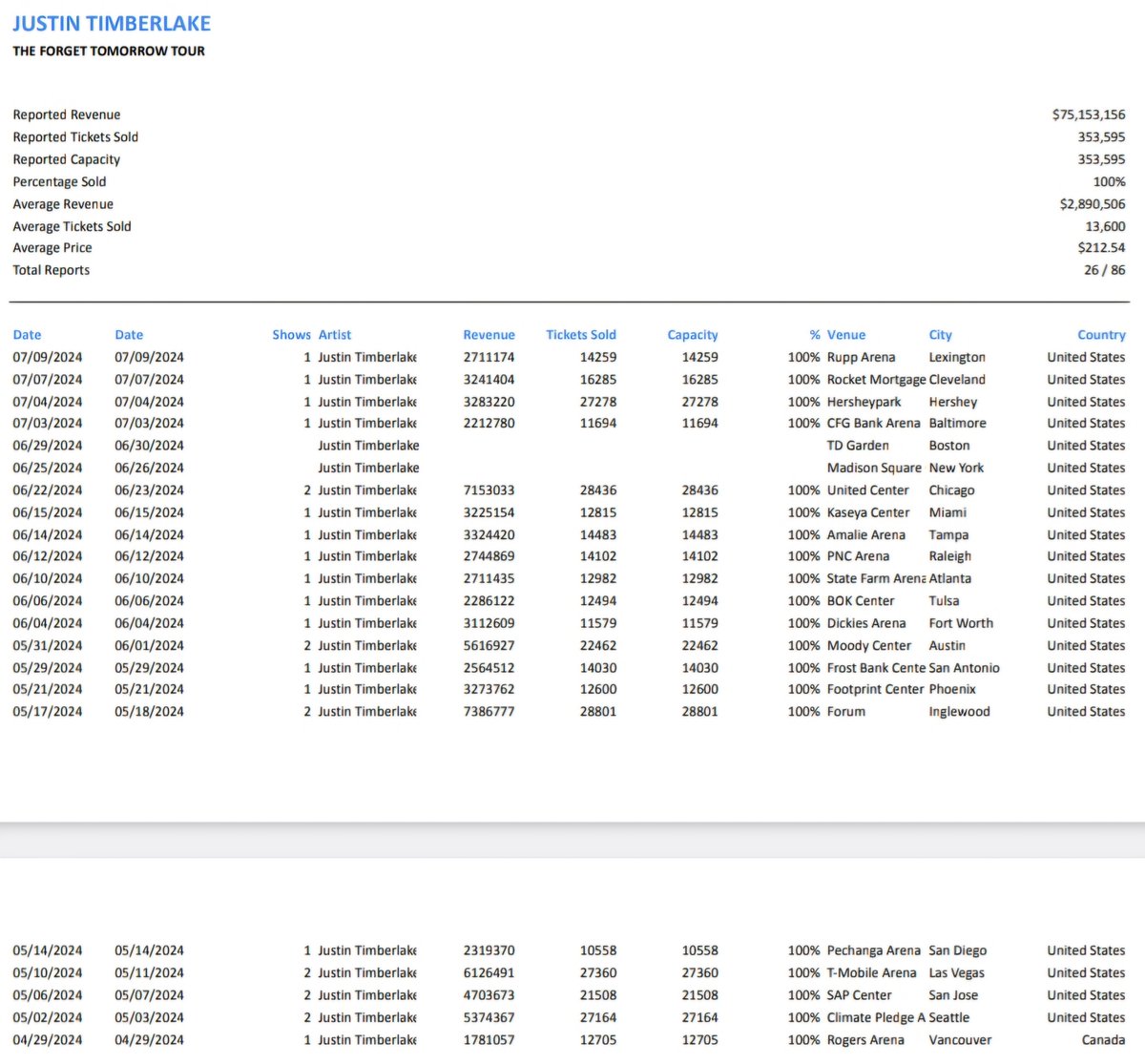Viewport: 1145px width, 1064px height.
Task: Click the Amalie Arena venue cell
Action: tap(865, 535)
